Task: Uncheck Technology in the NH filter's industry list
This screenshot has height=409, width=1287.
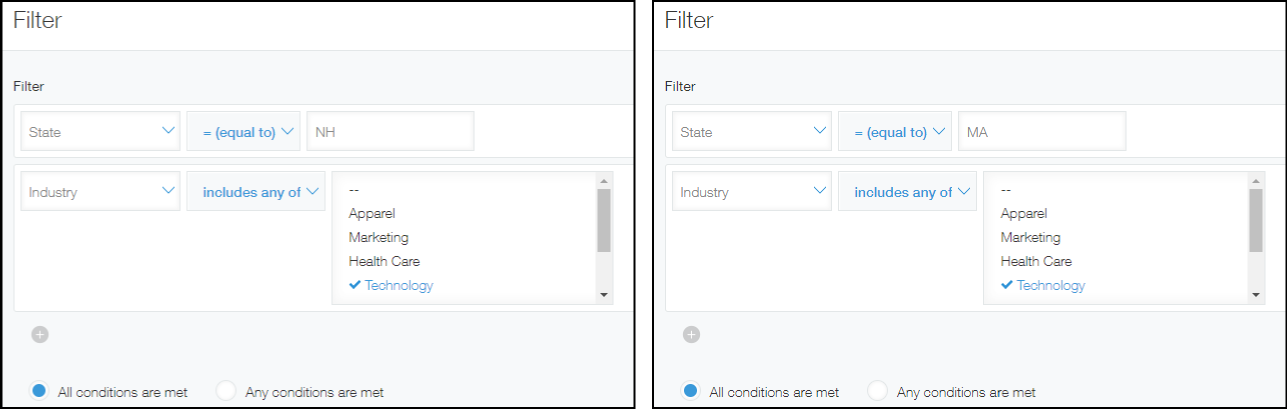Action: (391, 286)
